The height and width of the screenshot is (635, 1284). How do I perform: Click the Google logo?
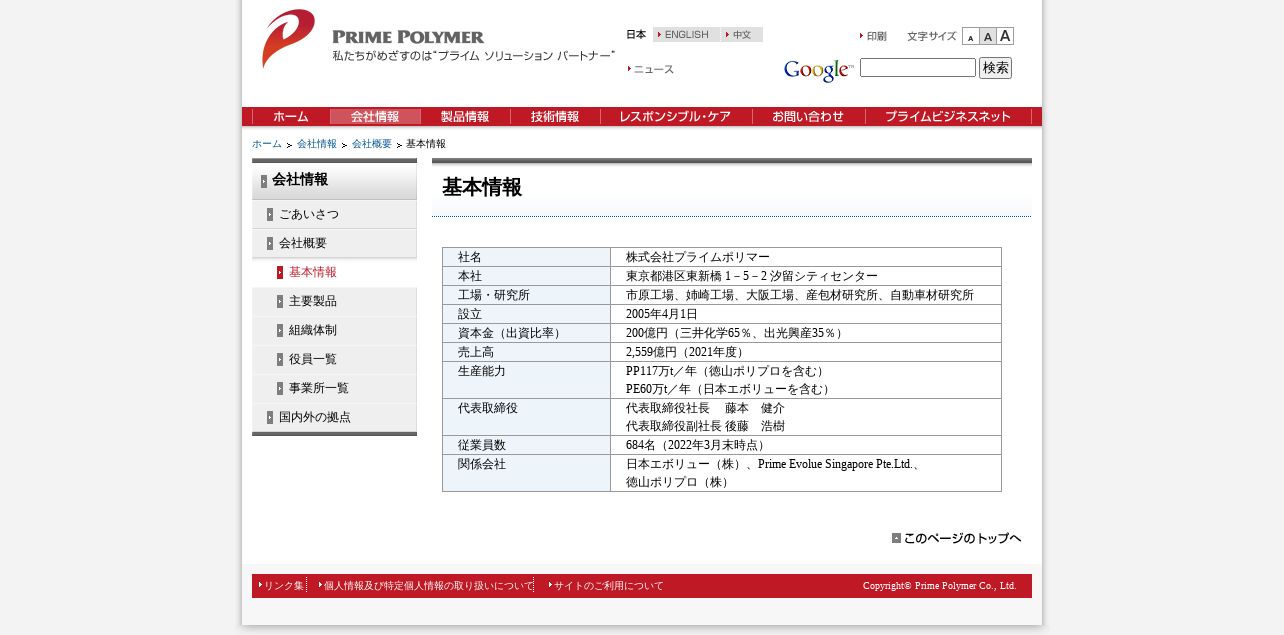pos(819,70)
